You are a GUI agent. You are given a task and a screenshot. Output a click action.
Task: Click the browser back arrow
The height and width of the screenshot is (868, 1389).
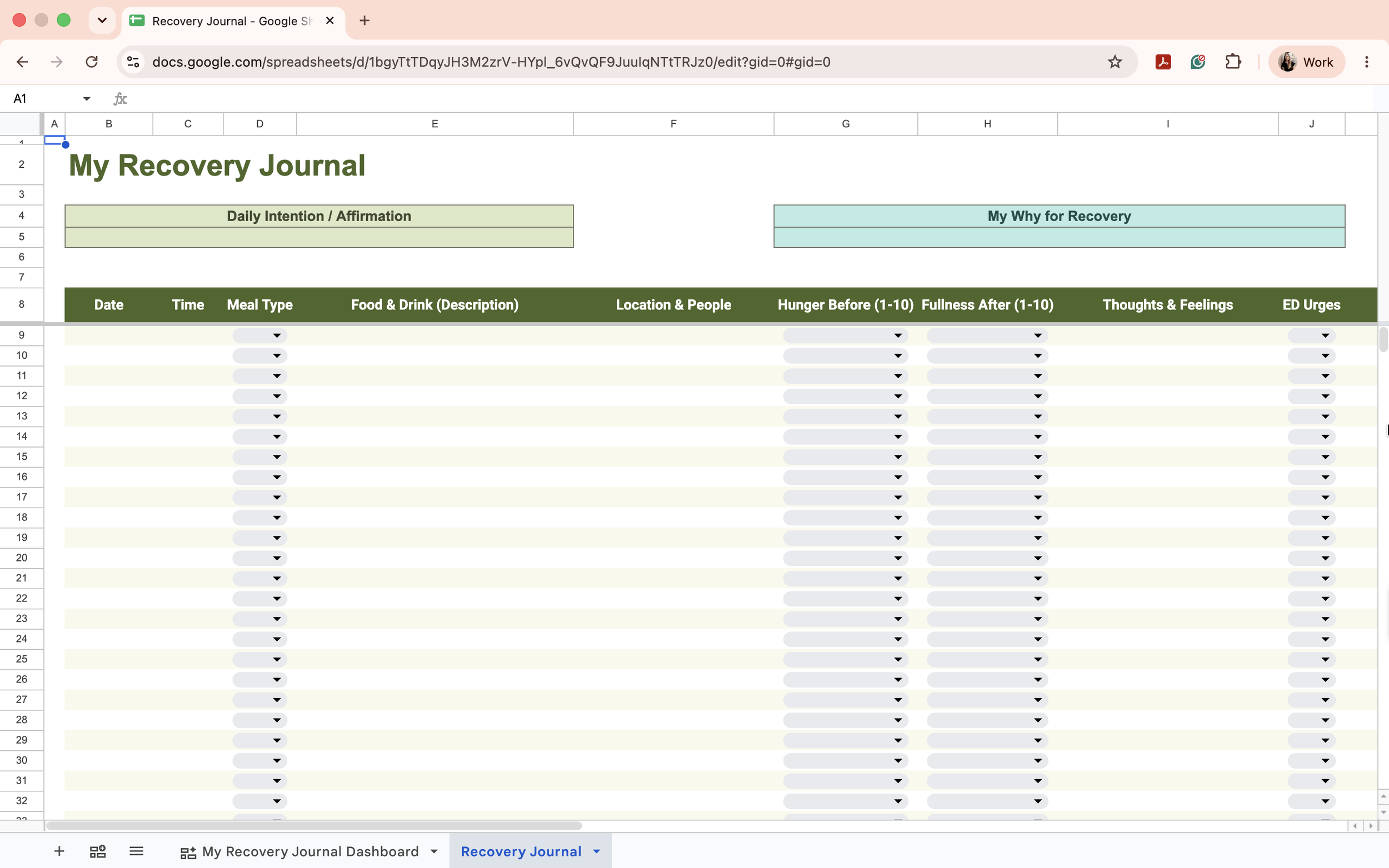pyautogui.click(x=22, y=62)
